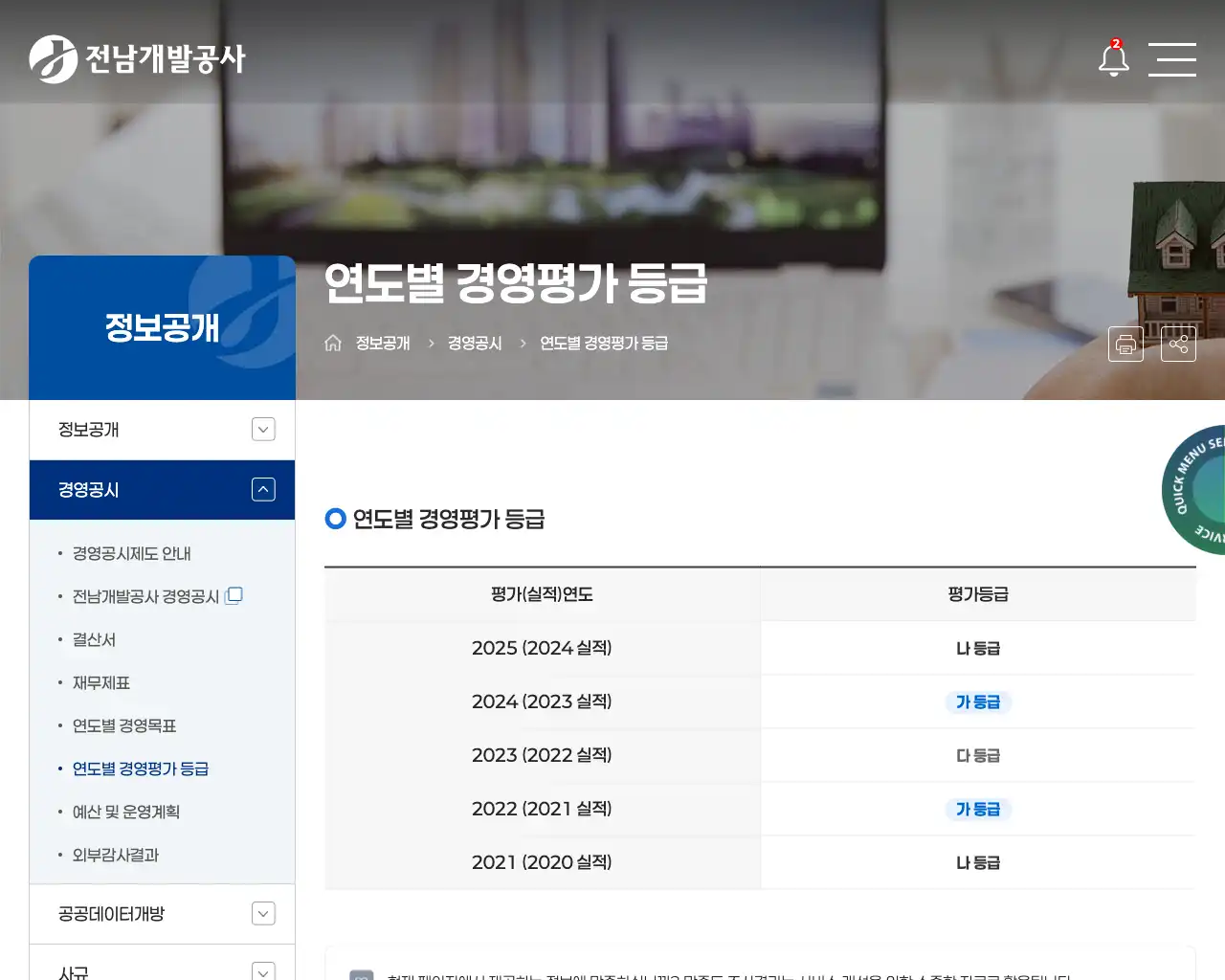Open the notification bell icon
Image resolution: width=1225 pixels, height=980 pixels.
tap(1113, 58)
